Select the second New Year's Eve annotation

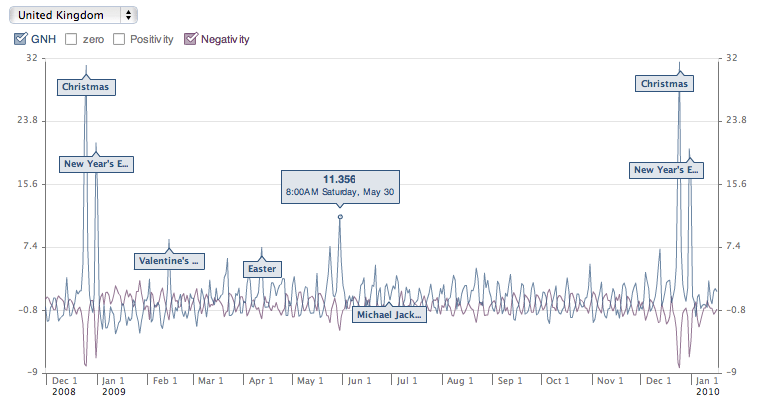[667, 170]
